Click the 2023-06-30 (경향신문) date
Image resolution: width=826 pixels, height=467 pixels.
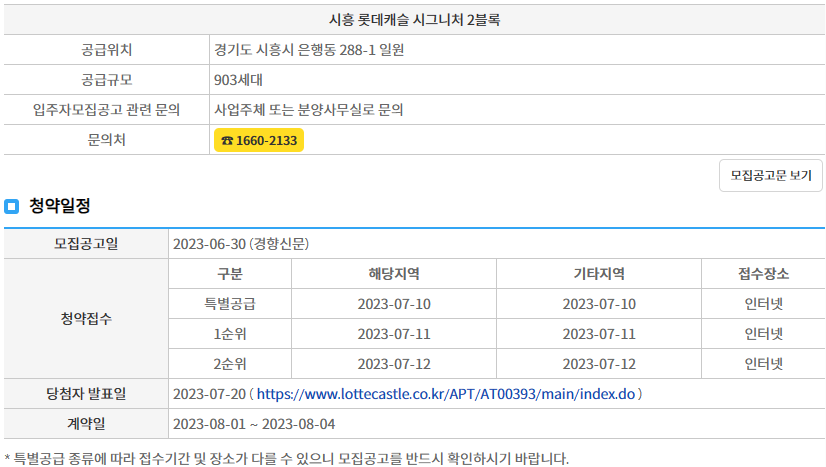(x=241, y=244)
